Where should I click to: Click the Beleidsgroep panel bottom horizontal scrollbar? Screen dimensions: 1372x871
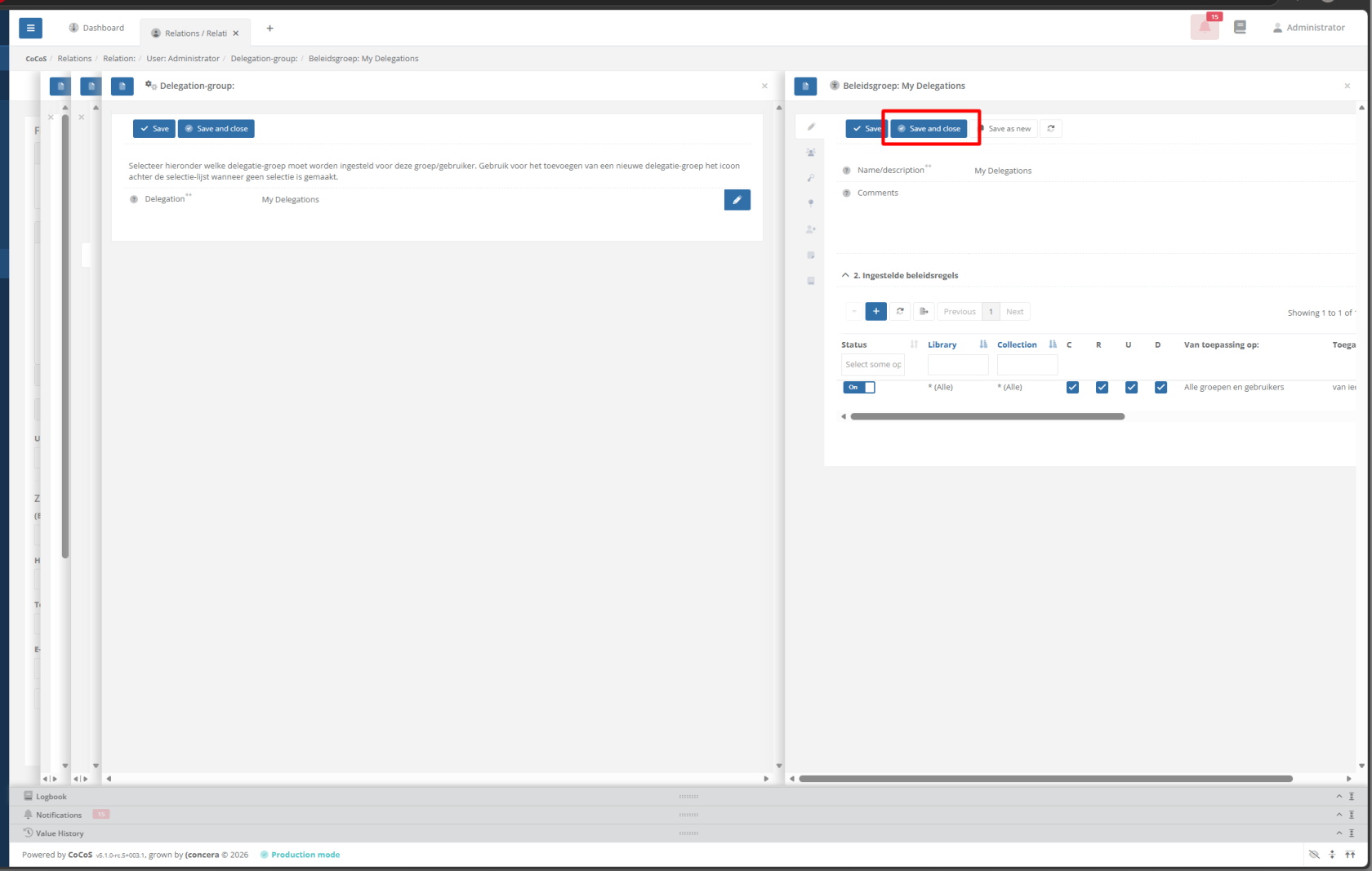coord(1045,779)
